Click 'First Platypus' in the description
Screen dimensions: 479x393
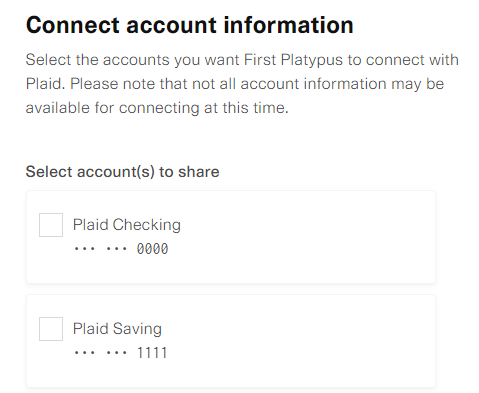pos(293,60)
